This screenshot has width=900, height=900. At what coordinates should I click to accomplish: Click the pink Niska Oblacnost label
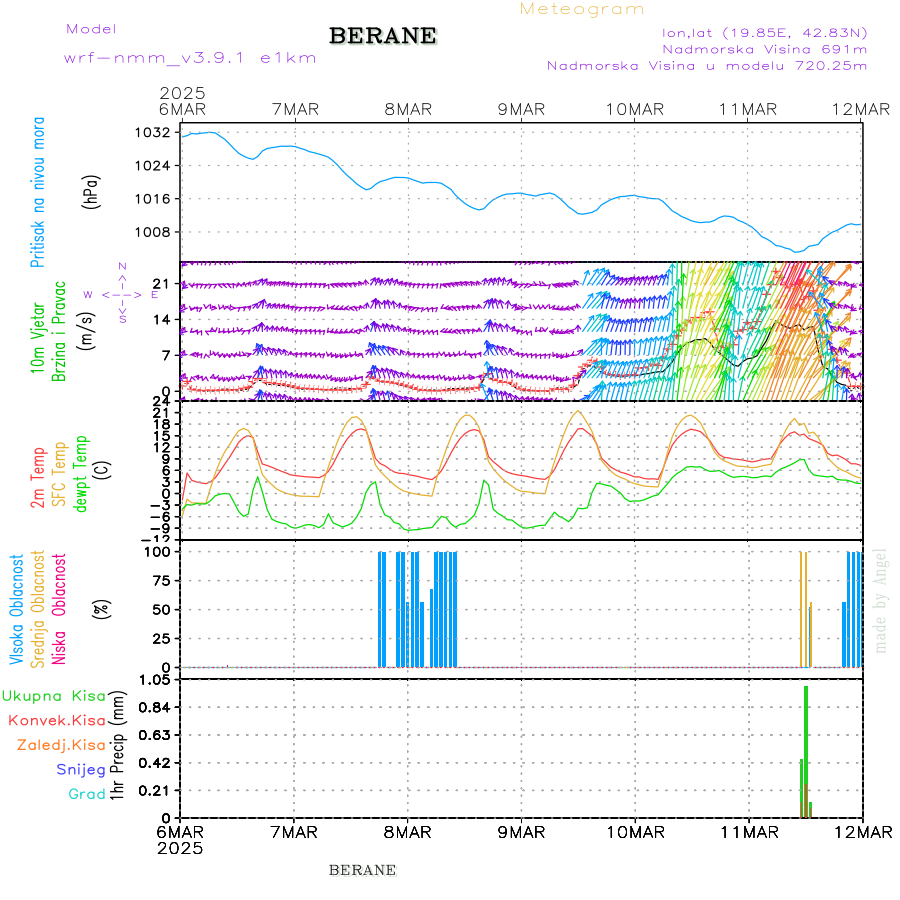[x=59, y=609]
